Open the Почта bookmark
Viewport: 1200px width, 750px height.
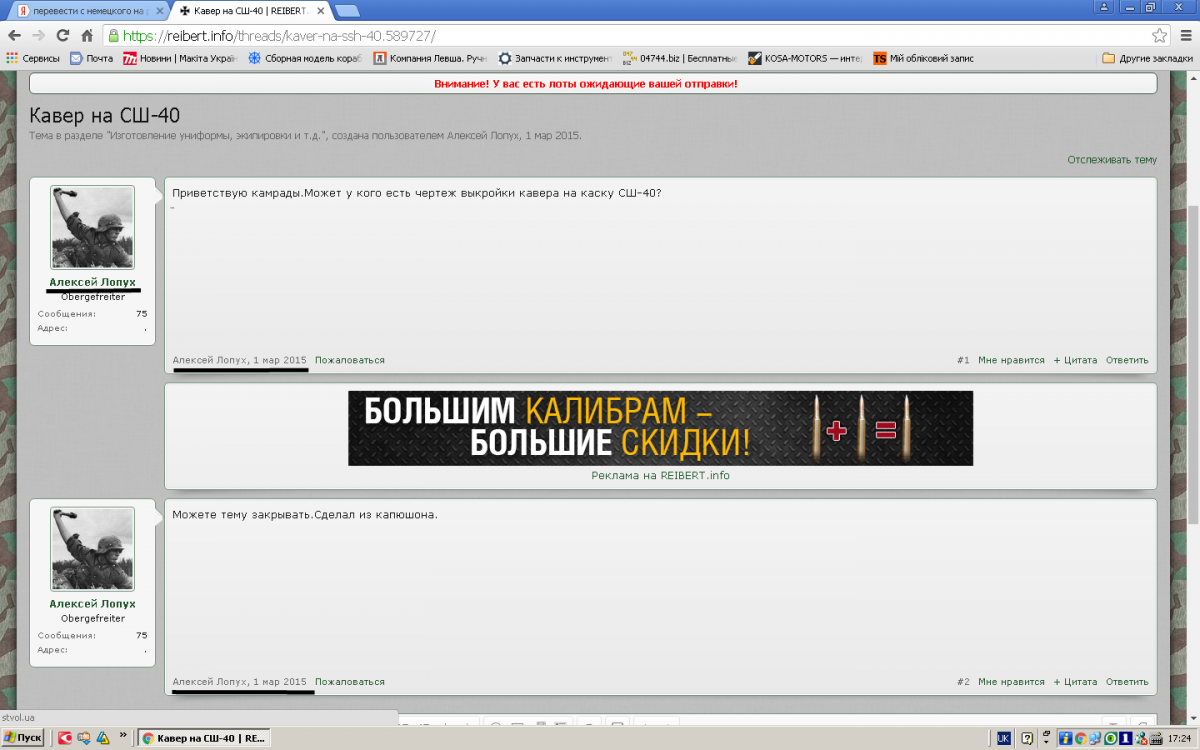[91, 58]
